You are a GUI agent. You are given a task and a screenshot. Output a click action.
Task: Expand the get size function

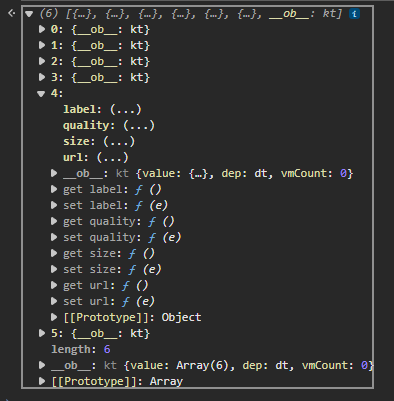coord(54,253)
